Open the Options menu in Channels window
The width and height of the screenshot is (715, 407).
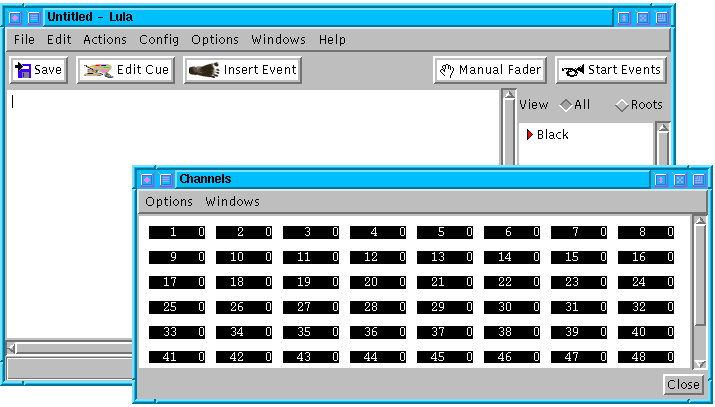pyautogui.click(x=169, y=202)
